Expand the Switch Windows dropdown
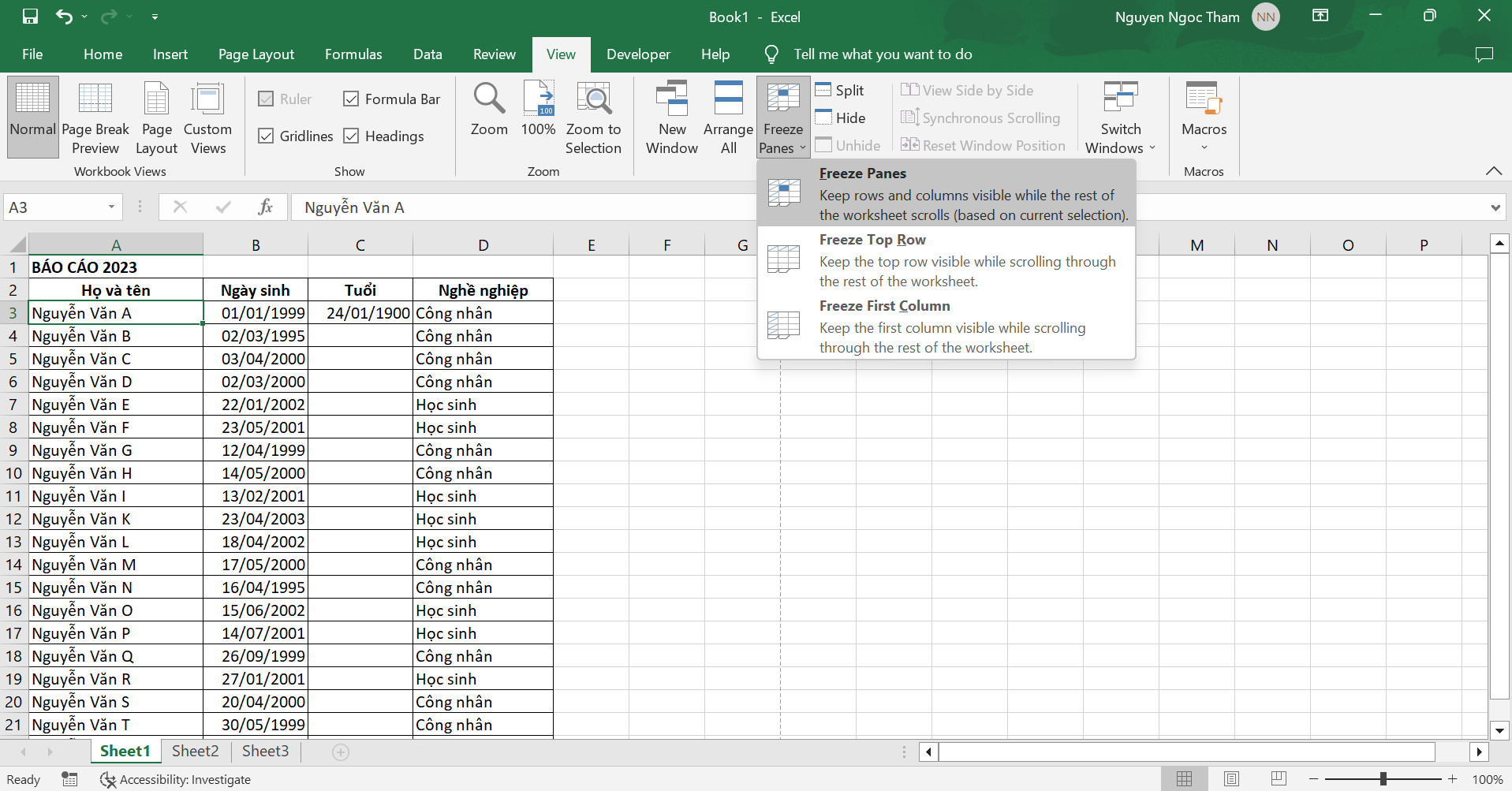Image resolution: width=1512 pixels, height=791 pixels. click(1120, 118)
